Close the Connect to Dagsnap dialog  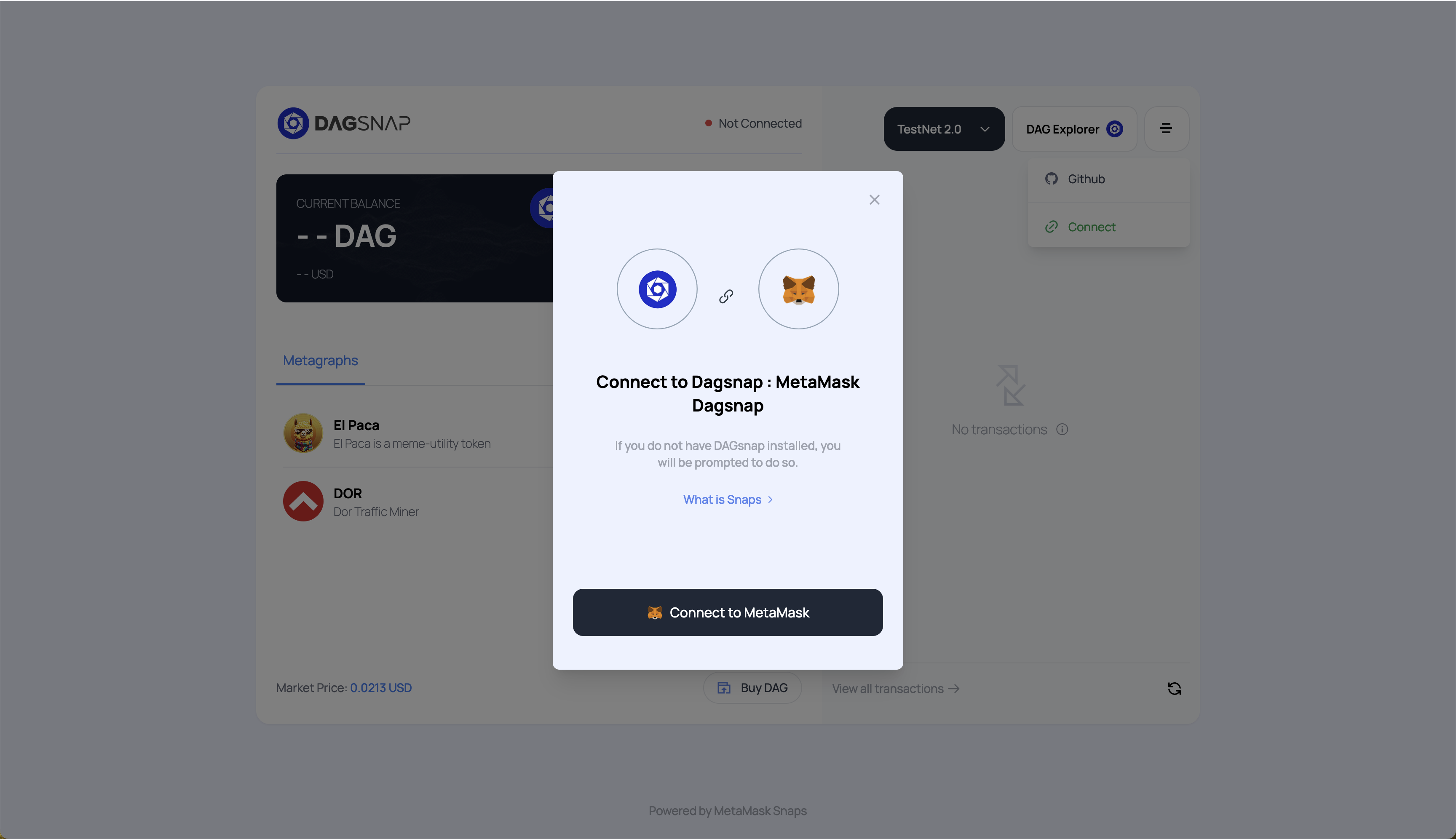pyautogui.click(x=874, y=199)
